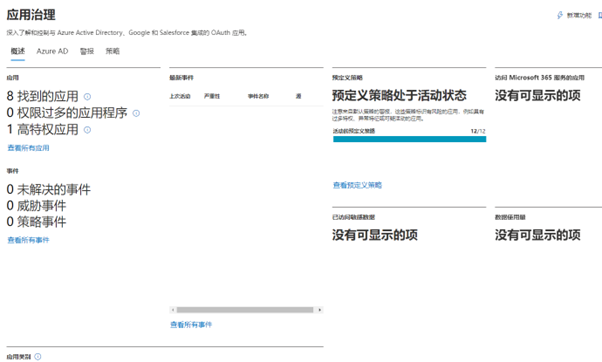The height and width of the screenshot is (362, 602).
Task: Open the 查看预定义策略 link
Action: (x=357, y=185)
